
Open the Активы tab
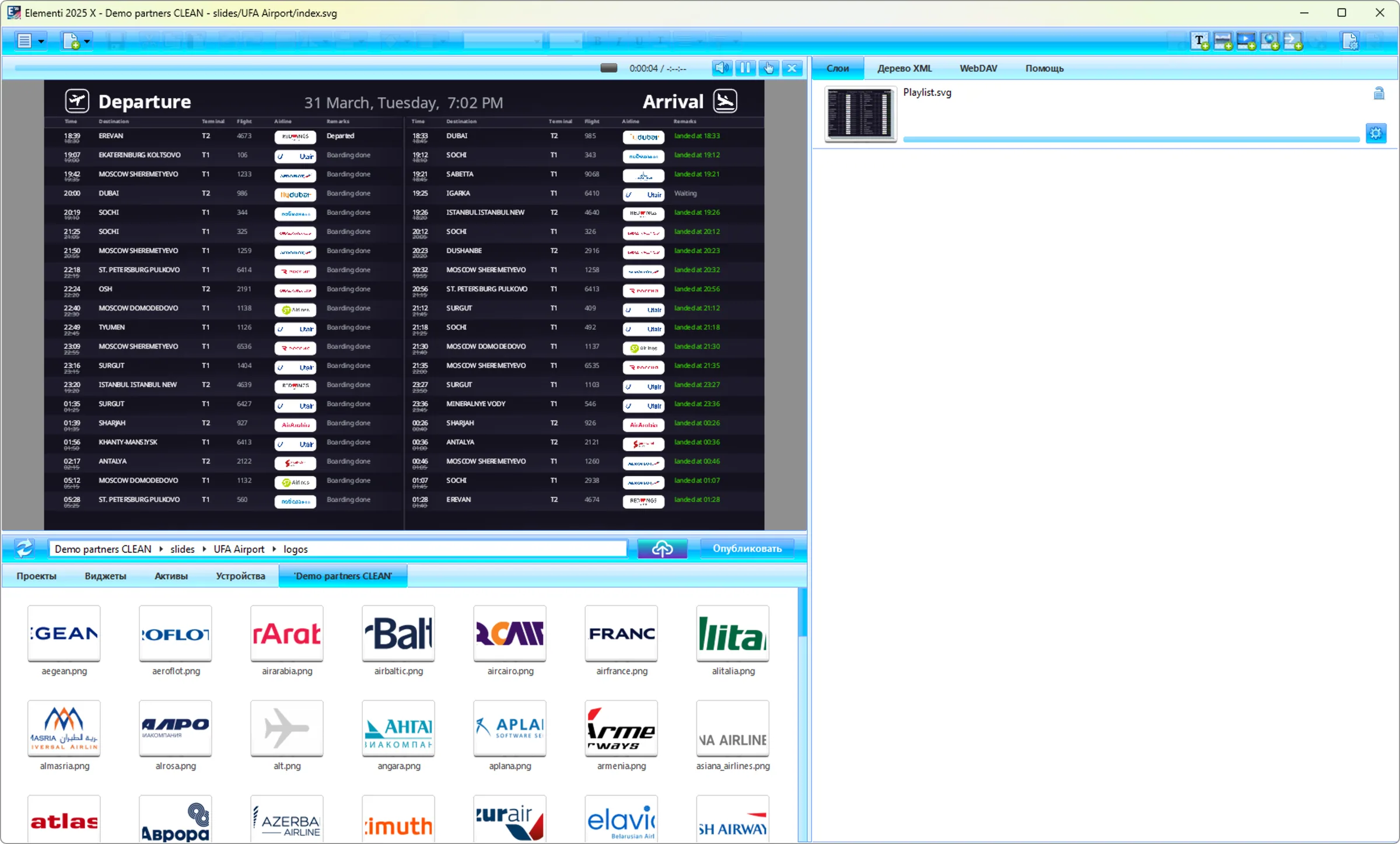tap(171, 576)
